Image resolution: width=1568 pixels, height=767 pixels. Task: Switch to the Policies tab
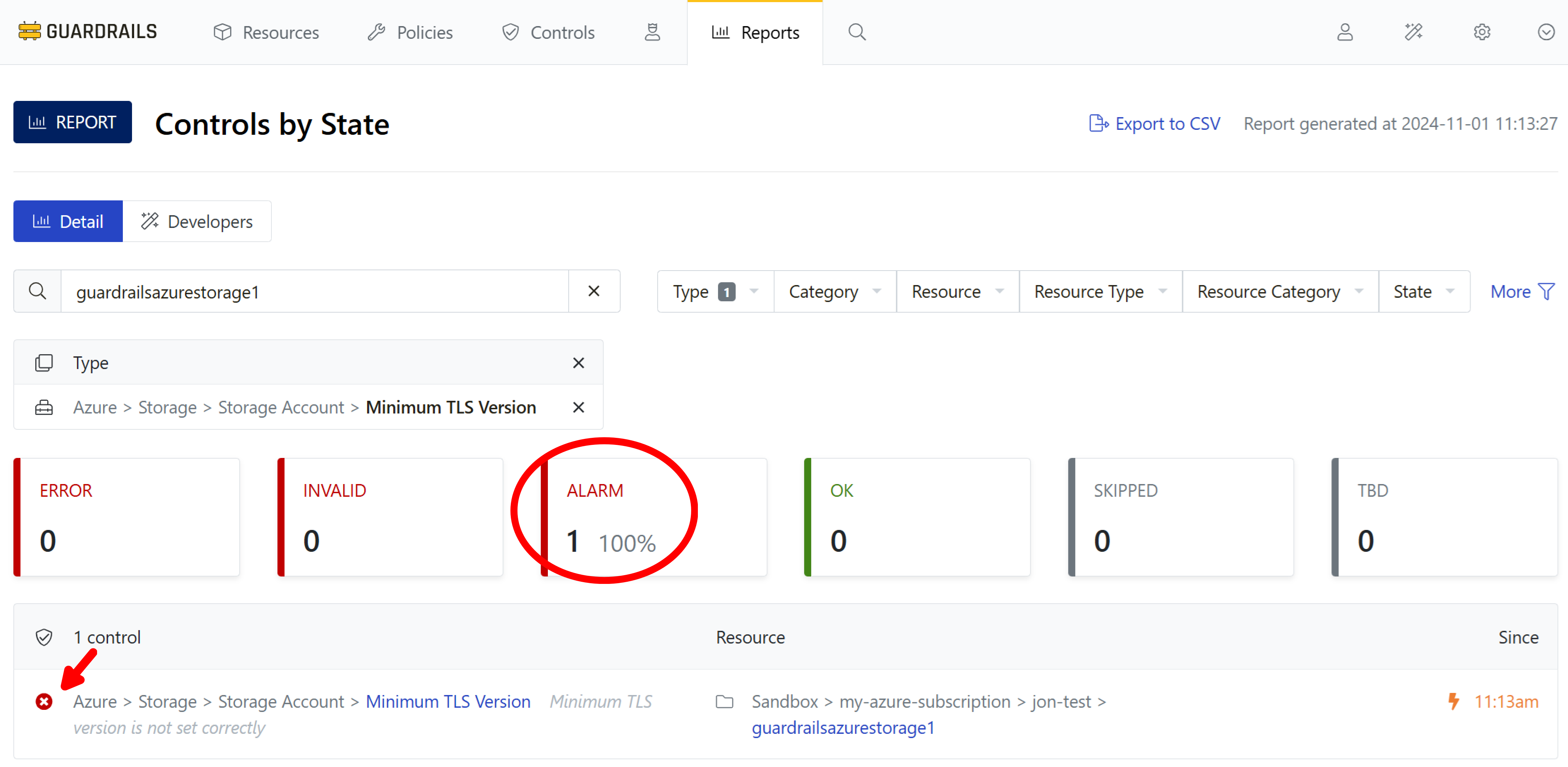pyautogui.click(x=410, y=32)
